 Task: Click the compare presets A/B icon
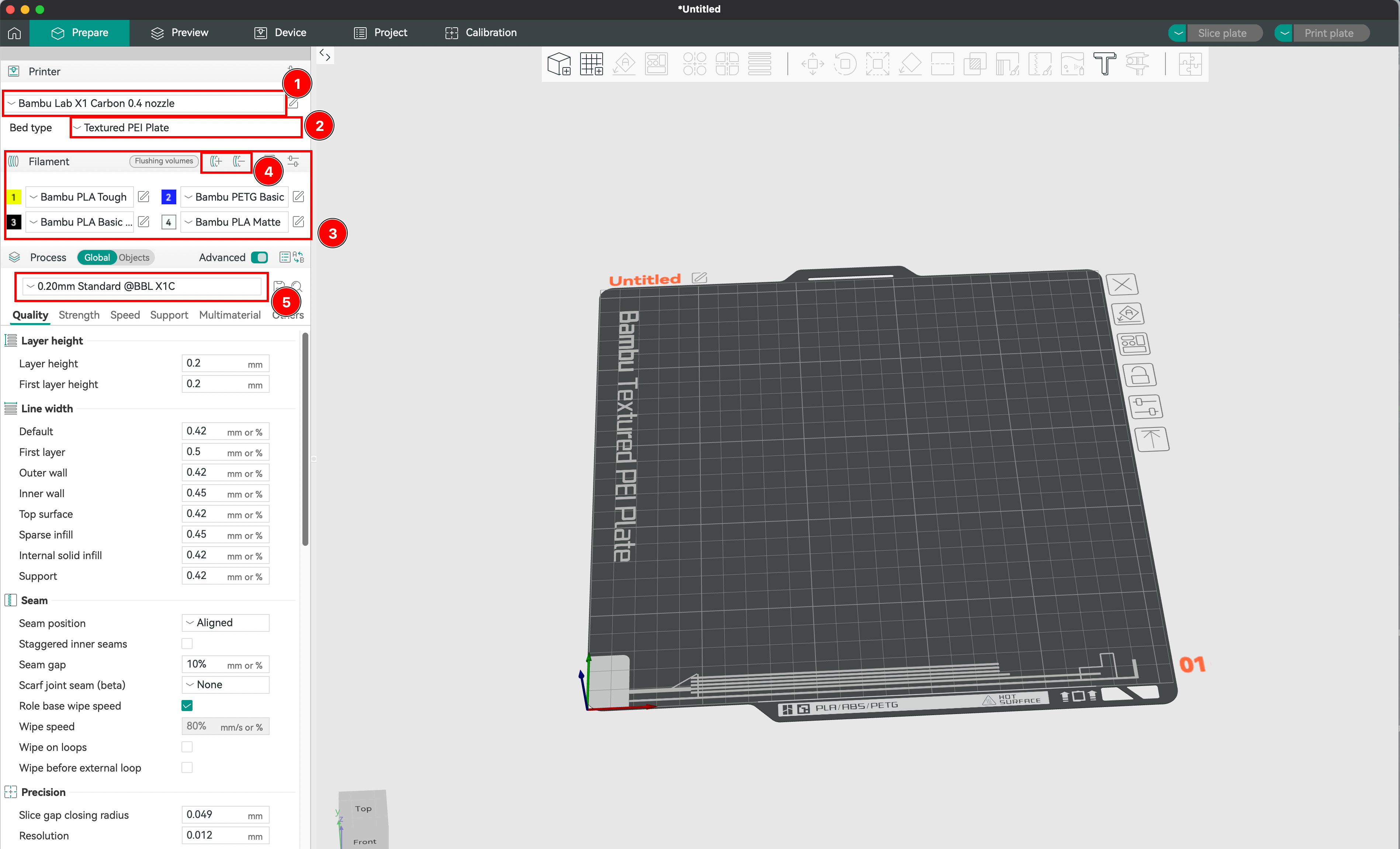pyautogui.click(x=298, y=257)
